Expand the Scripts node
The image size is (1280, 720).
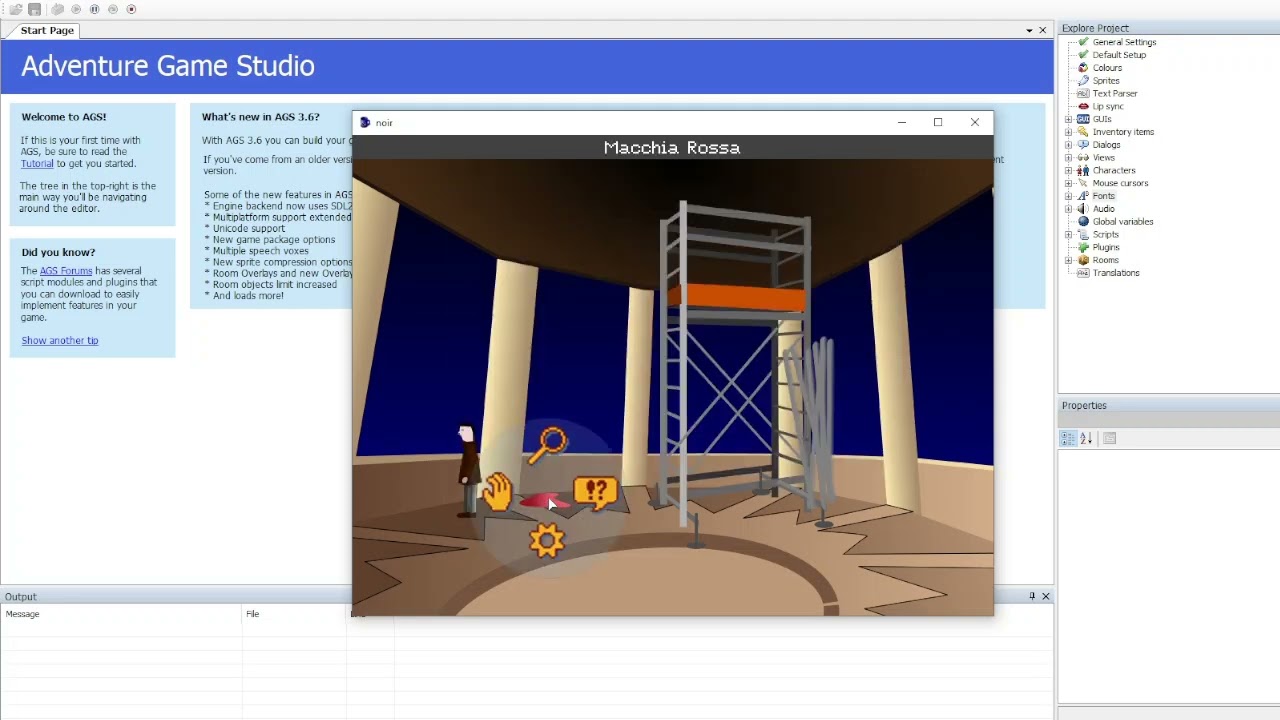coord(1068,235)
